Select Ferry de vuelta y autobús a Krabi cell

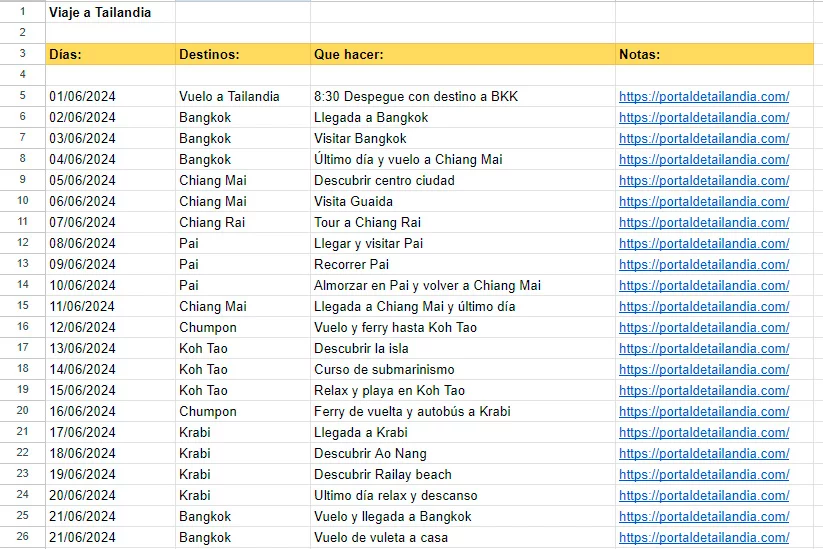[462, 411]
